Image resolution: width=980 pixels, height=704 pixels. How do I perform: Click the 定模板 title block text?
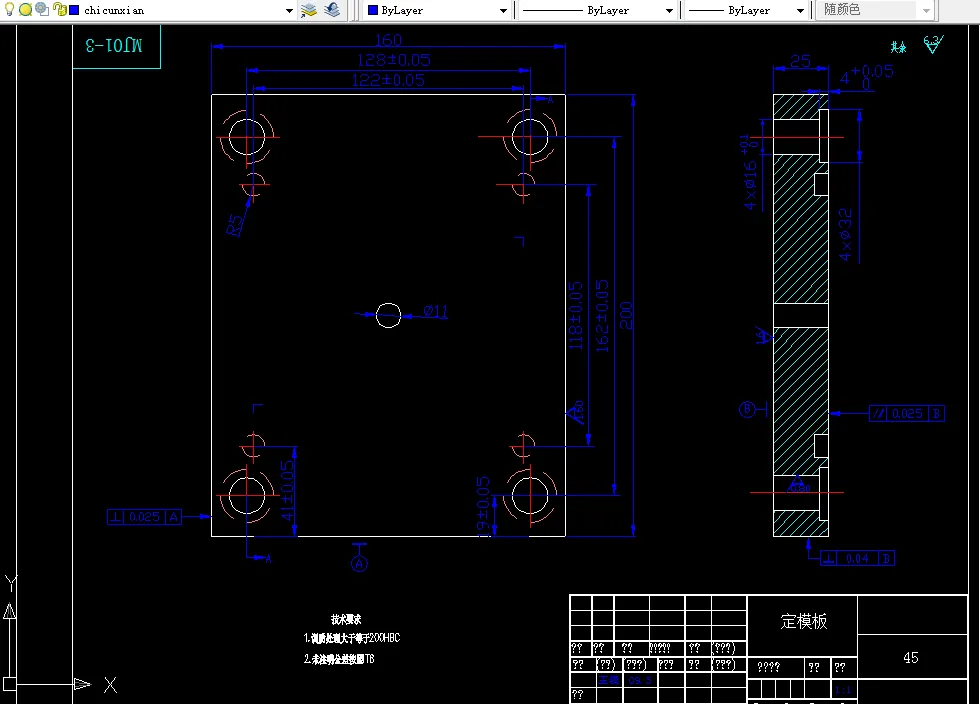coord(804,621)
